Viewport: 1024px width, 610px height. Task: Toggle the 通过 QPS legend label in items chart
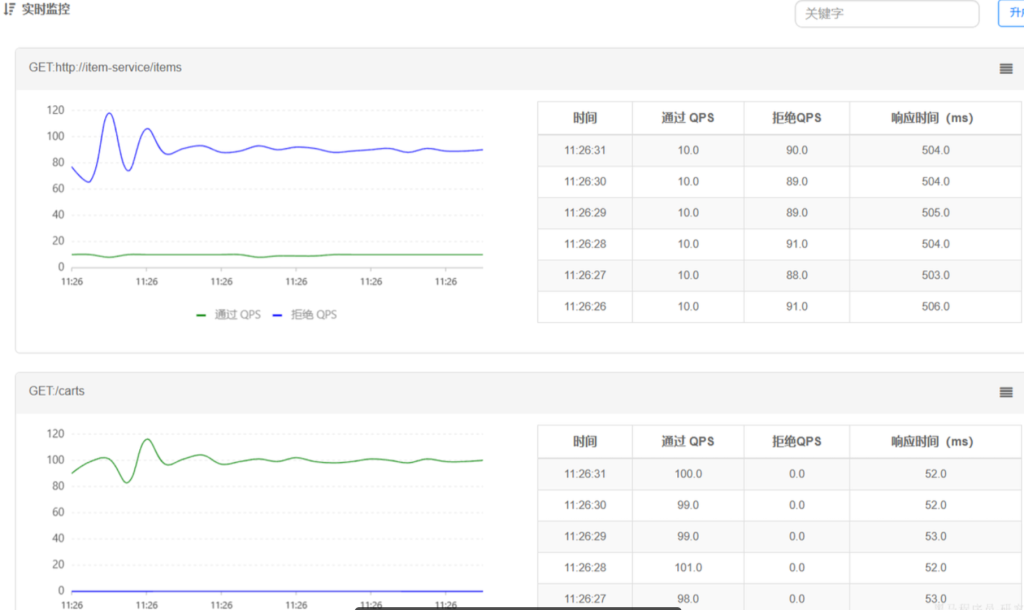237,314
